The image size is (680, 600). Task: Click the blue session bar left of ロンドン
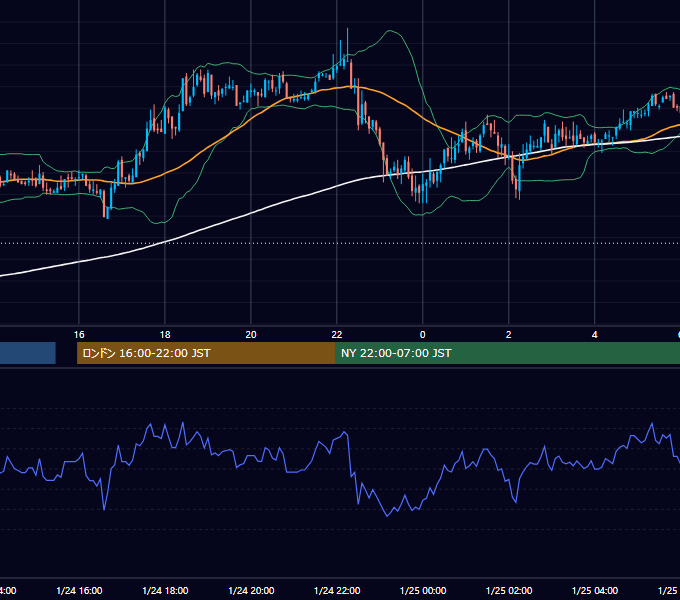click(28, 353)
